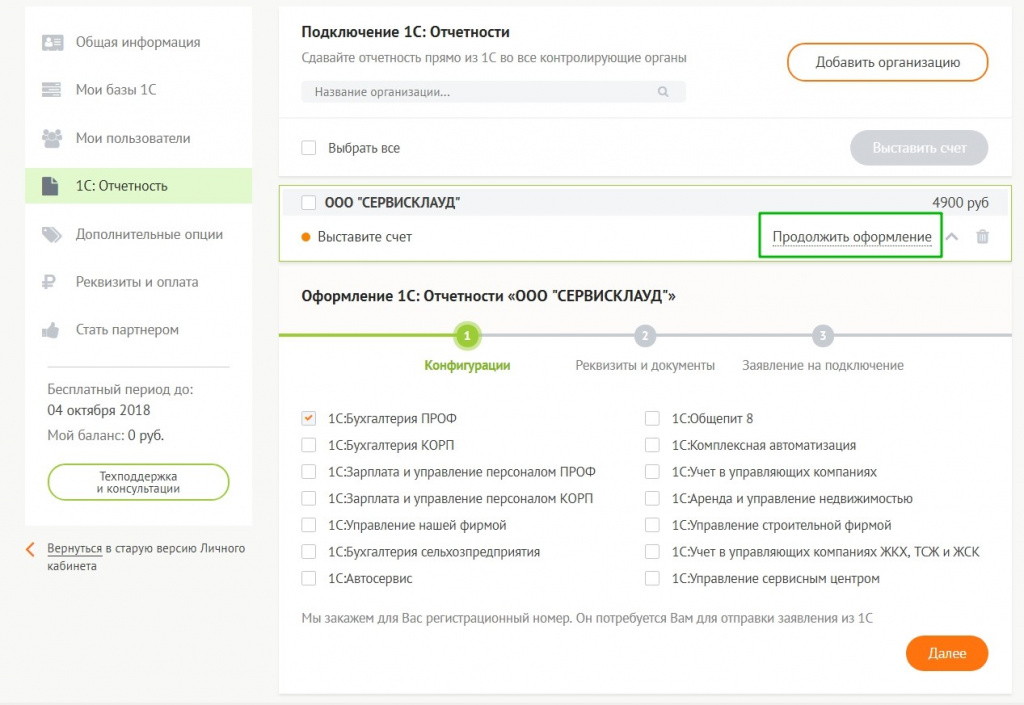Click the database icon beside Мои базы 1С
Image resolution: width=1024 pixels, height=705 pixels.
[x=52, y=89]
